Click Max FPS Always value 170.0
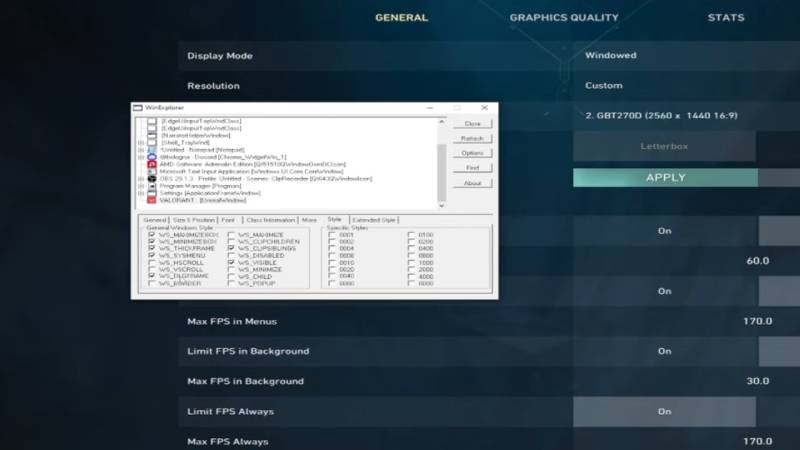Image resolution: width=800 pixels, height=450 pixels. [x=757, y=441]
